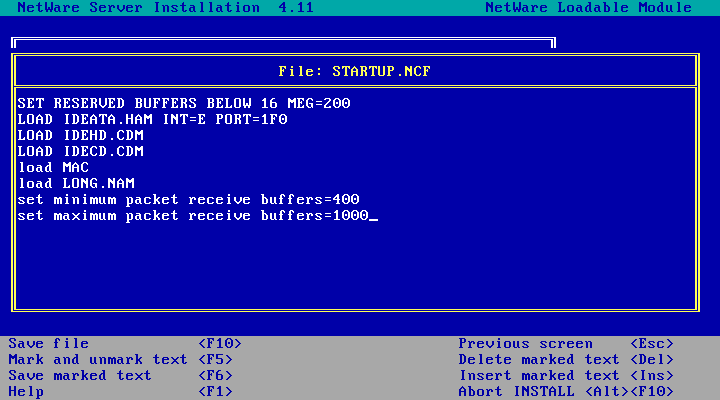Click 'Mark and unmark text' hint
The height and width of the screenshot is (400, 720).
tap(98, 360)
